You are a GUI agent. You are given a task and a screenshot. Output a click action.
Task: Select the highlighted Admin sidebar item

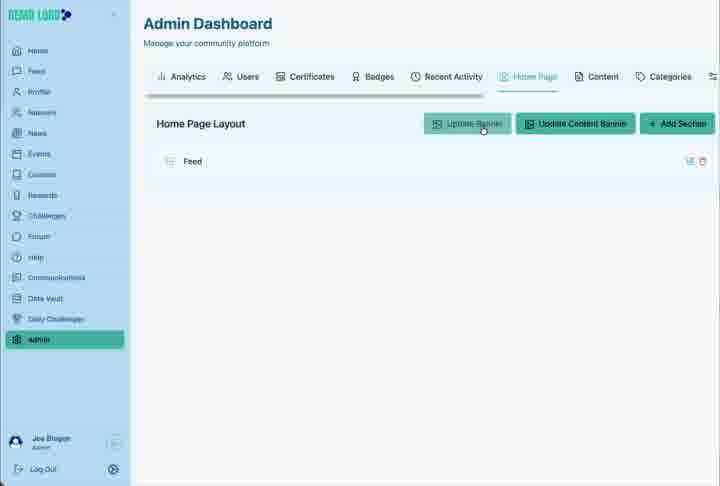(x=64, y=339)
